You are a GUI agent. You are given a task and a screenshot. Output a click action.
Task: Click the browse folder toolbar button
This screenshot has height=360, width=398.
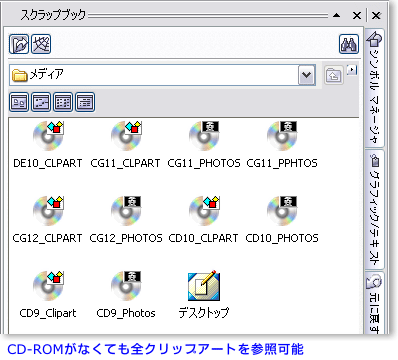coord(19,44)
